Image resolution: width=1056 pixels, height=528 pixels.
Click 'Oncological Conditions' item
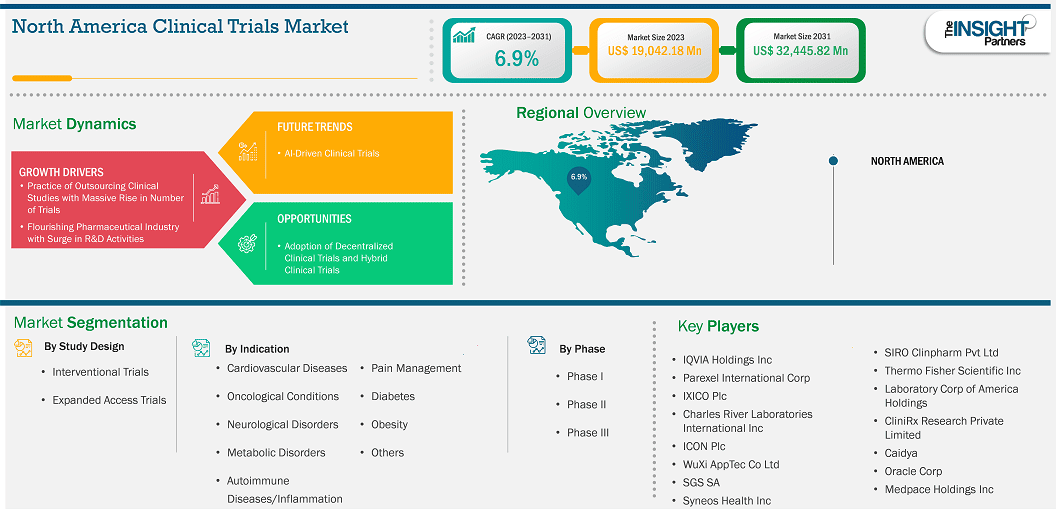pyautogui.click(x=283, y=396)
